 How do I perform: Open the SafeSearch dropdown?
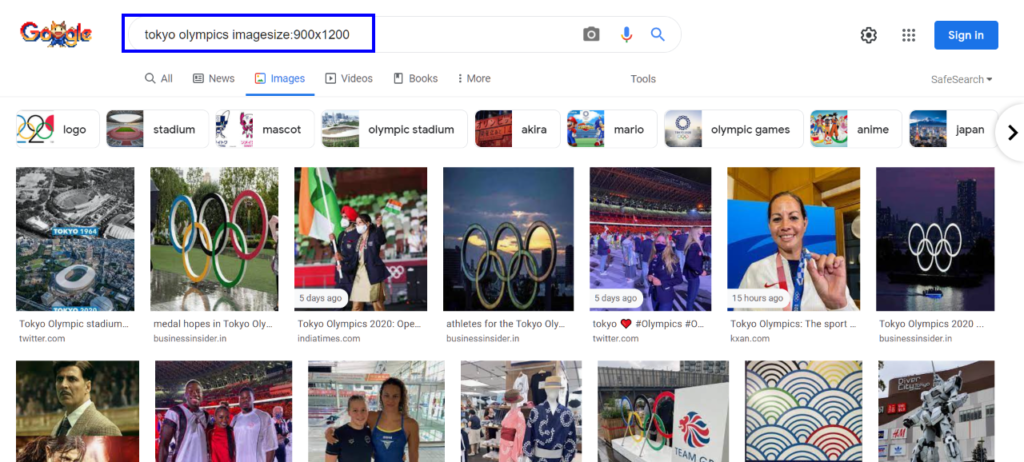click(x=961, y=80)
